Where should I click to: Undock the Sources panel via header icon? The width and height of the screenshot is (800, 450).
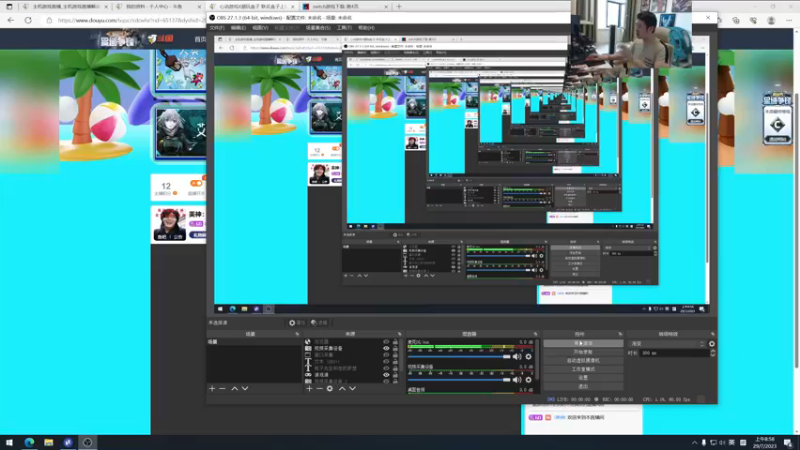pos(399,334)
